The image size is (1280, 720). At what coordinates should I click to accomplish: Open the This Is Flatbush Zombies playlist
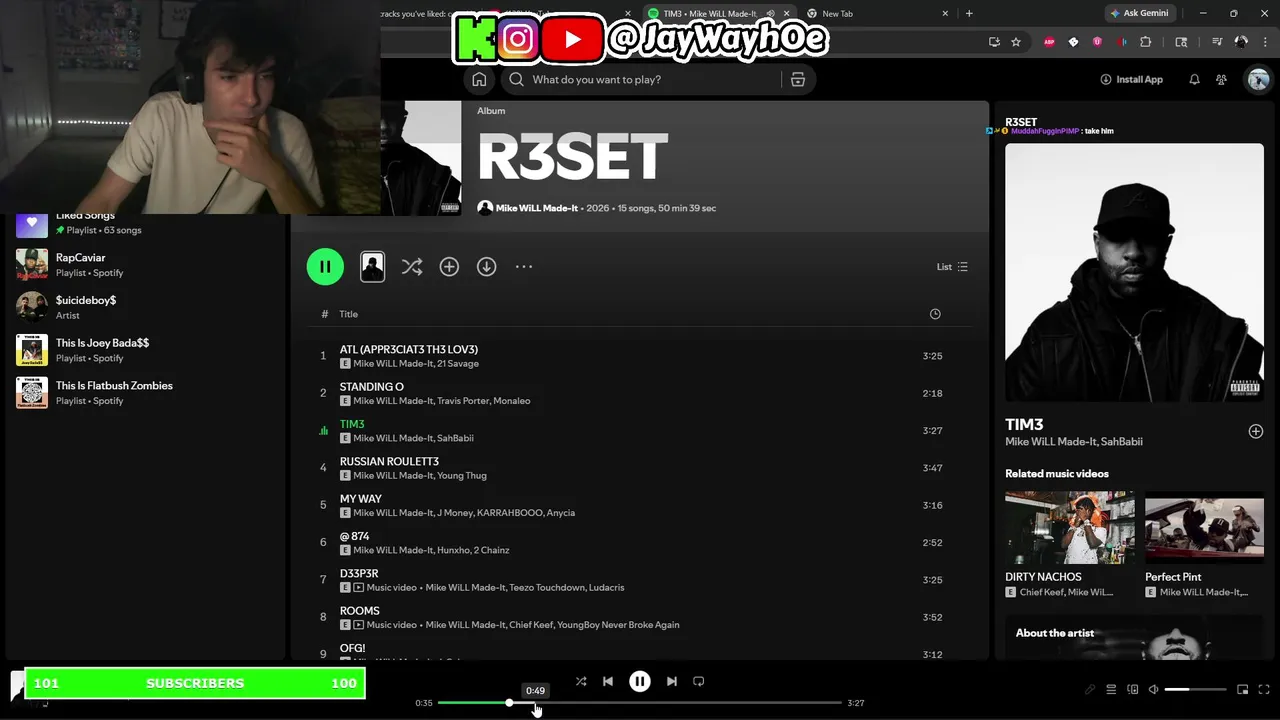[x=145, y=393]
